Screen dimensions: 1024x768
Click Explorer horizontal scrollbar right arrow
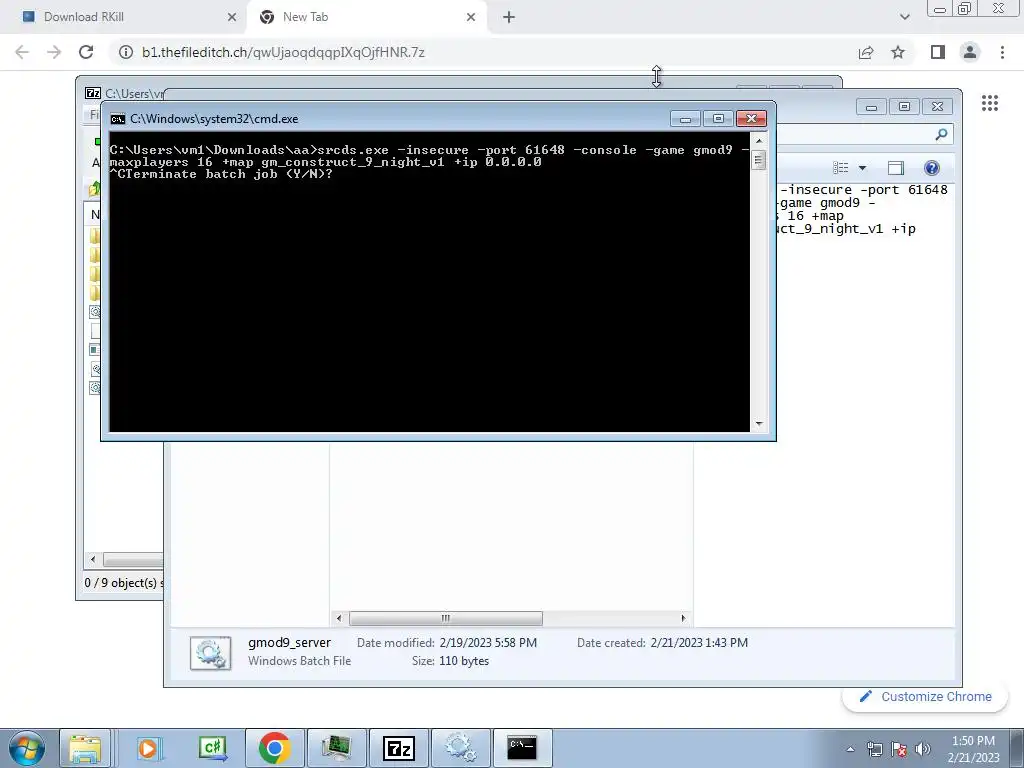click(x=684, y=618)
